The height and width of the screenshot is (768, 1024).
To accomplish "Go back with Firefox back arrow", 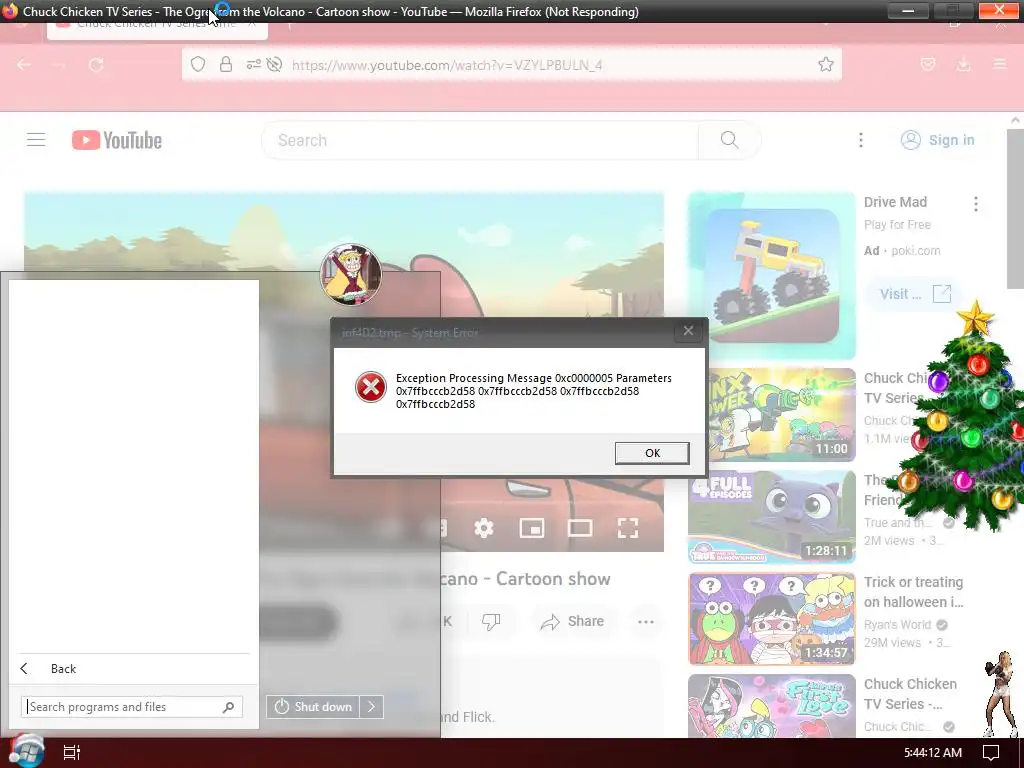I will 24,65.
